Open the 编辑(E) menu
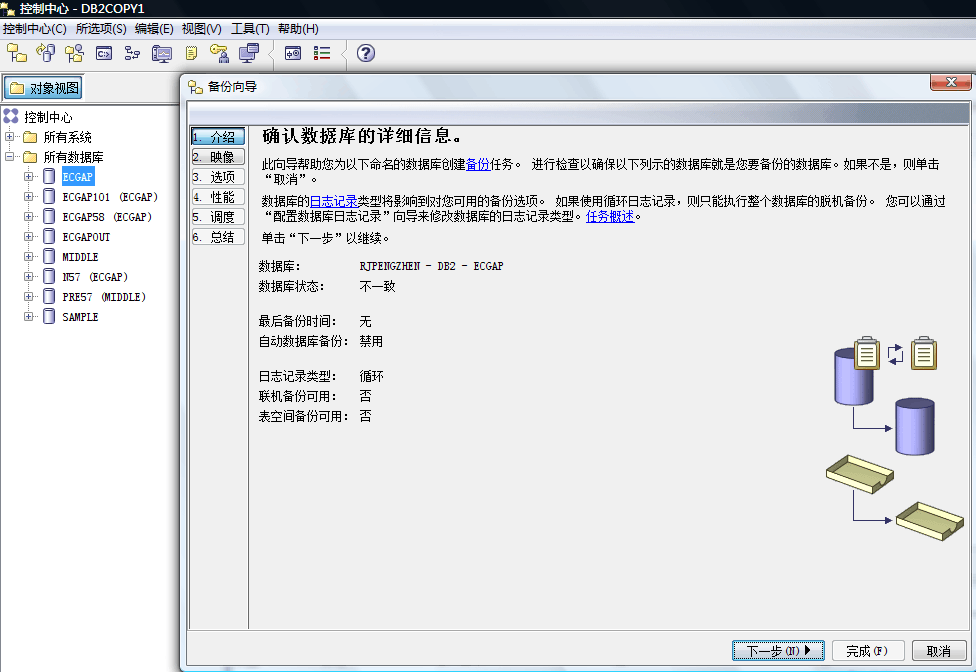This screenshot has height=672, width=976. pyautogui.click(x=154, y=29)
